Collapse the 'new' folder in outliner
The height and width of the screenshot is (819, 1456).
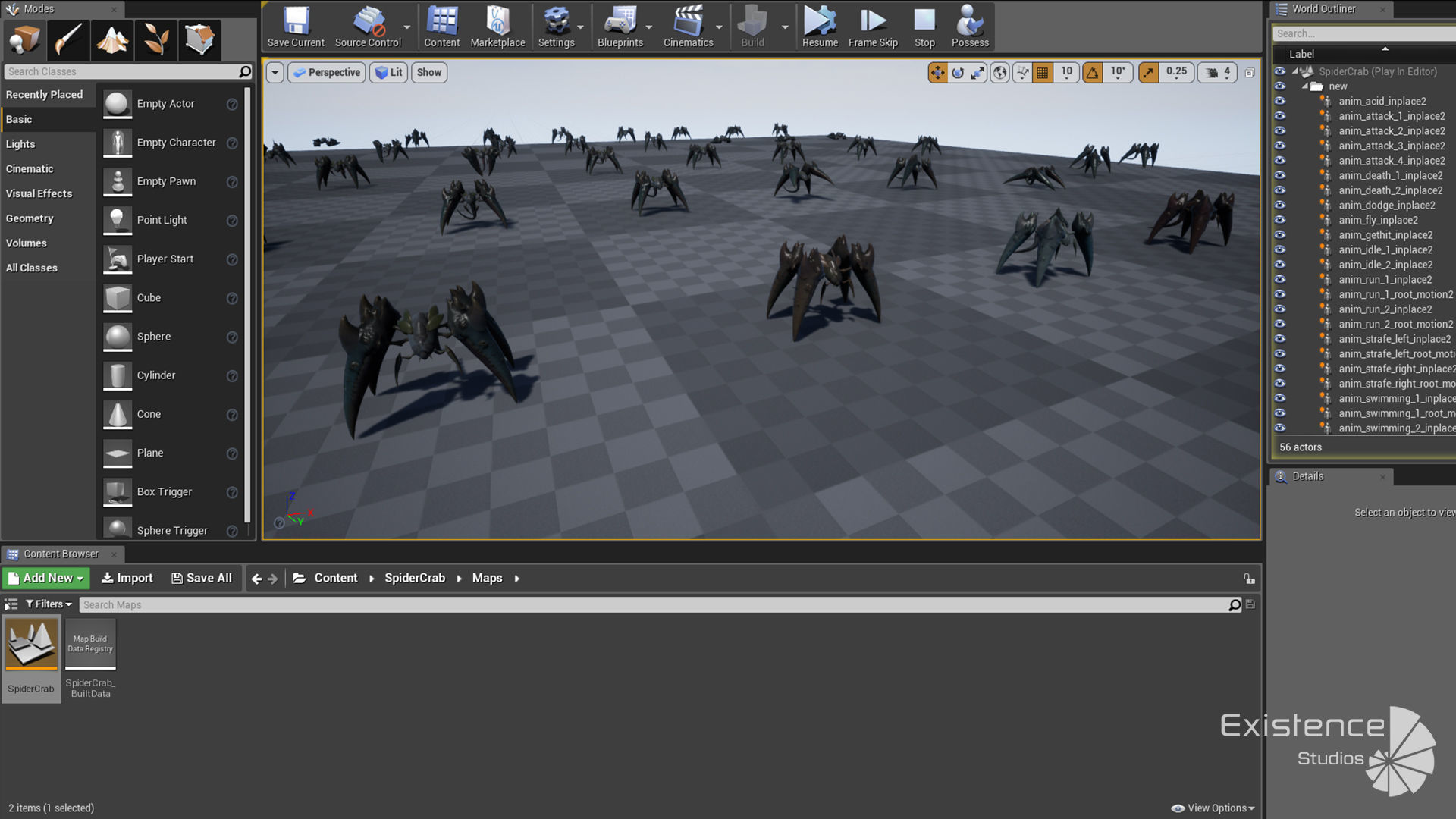tap(1305, 86)
